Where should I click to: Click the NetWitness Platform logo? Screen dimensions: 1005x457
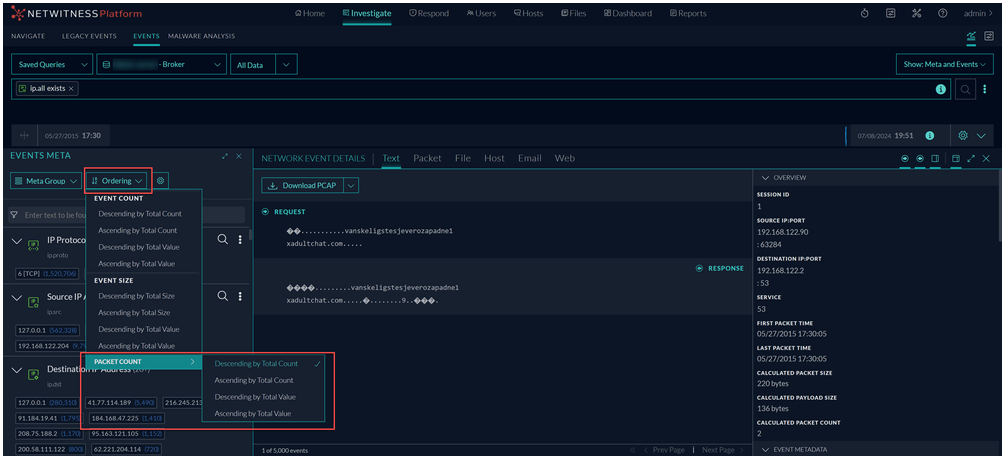pos(77,13)
